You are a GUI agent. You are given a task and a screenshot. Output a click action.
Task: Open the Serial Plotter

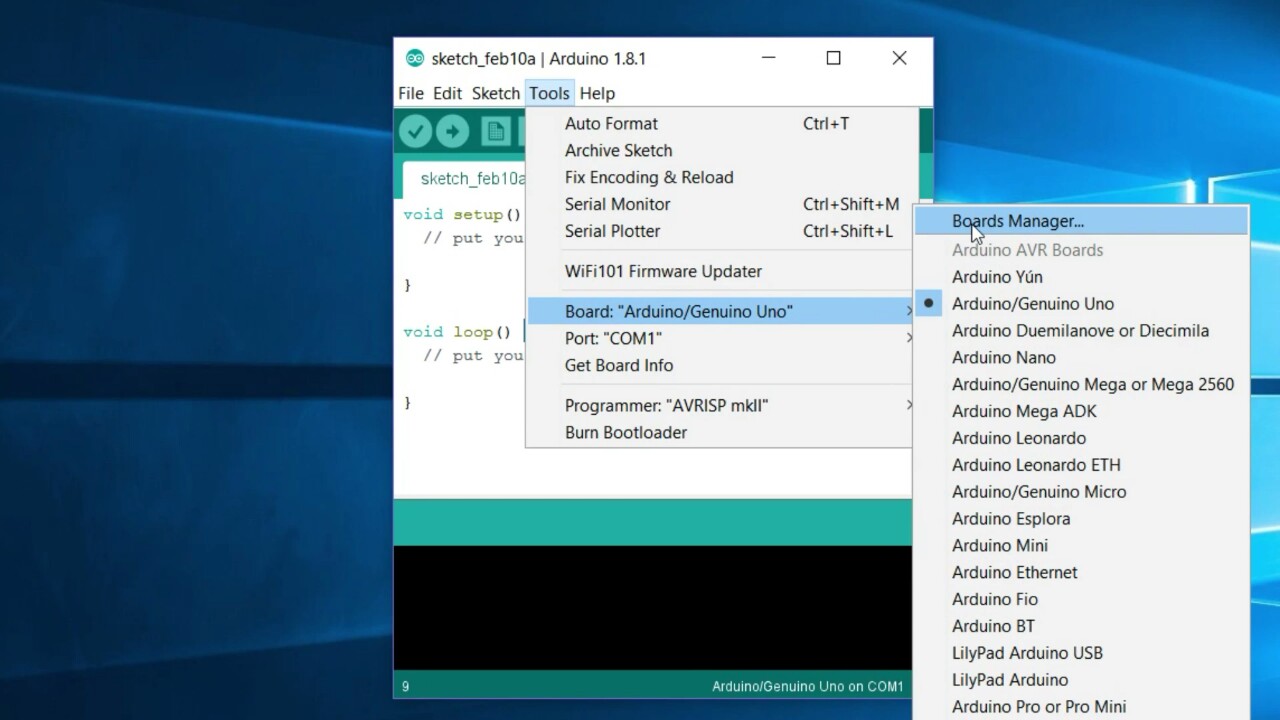coord(720,231)
